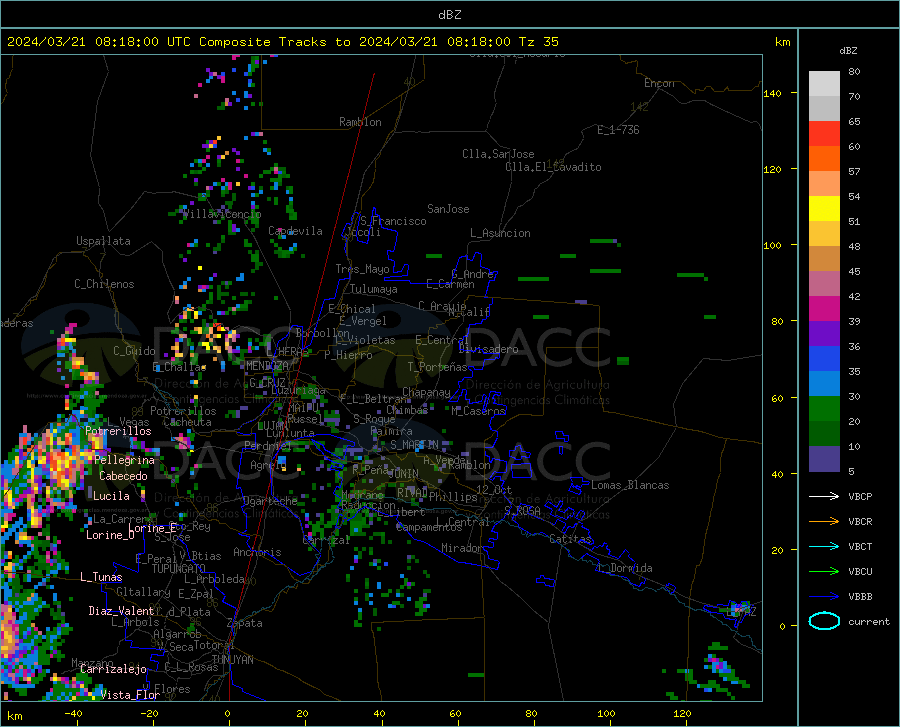Viewport: 900px width, 727px height.
Task: Click the Tulumaya place label
Action: coord(374,289)
